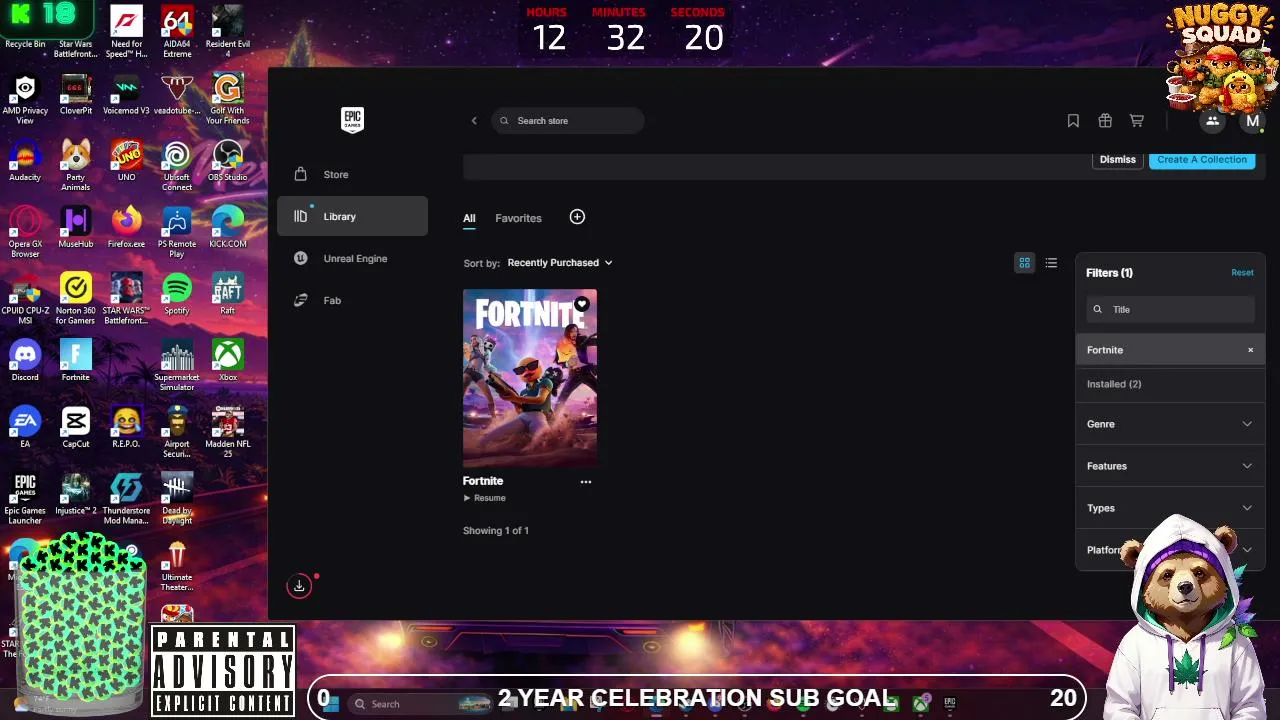This screenshot has width=1280, height=720.
Task: Select the UNO desktop icon
Action: click(x=126, y=160)
